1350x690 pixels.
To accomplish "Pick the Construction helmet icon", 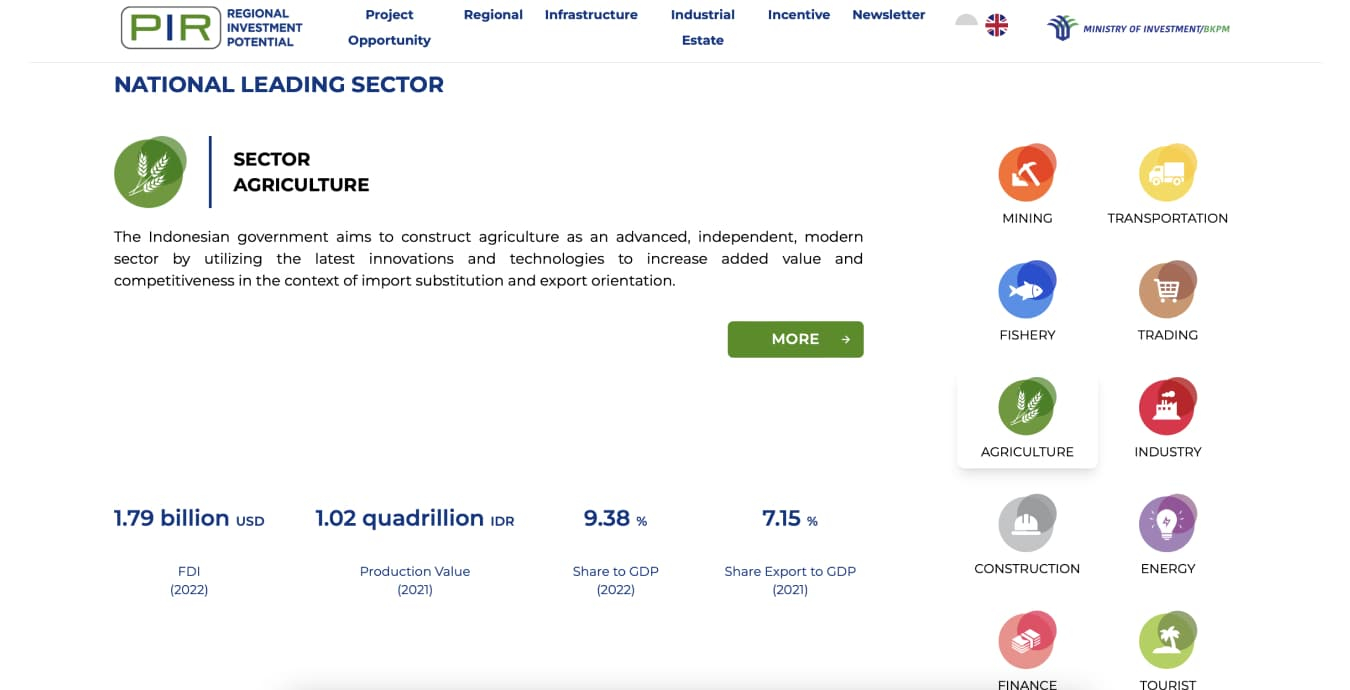I will pyautogui.click(x=1026, y=524).
